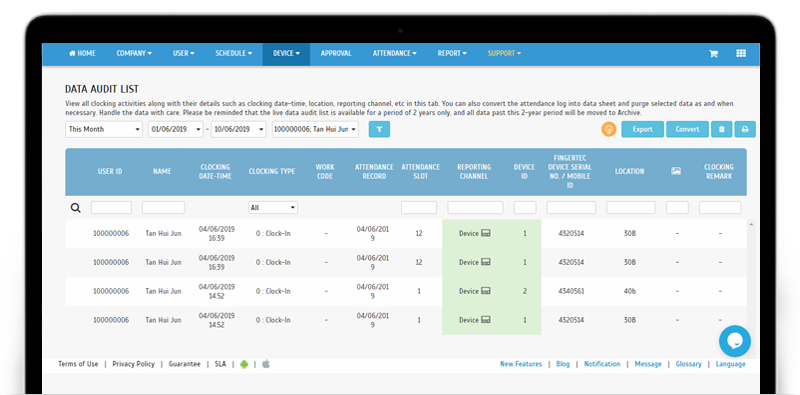This screenshot has height=395, width=800.
Task: Open the apps grid icon
Action: point(741,54)
